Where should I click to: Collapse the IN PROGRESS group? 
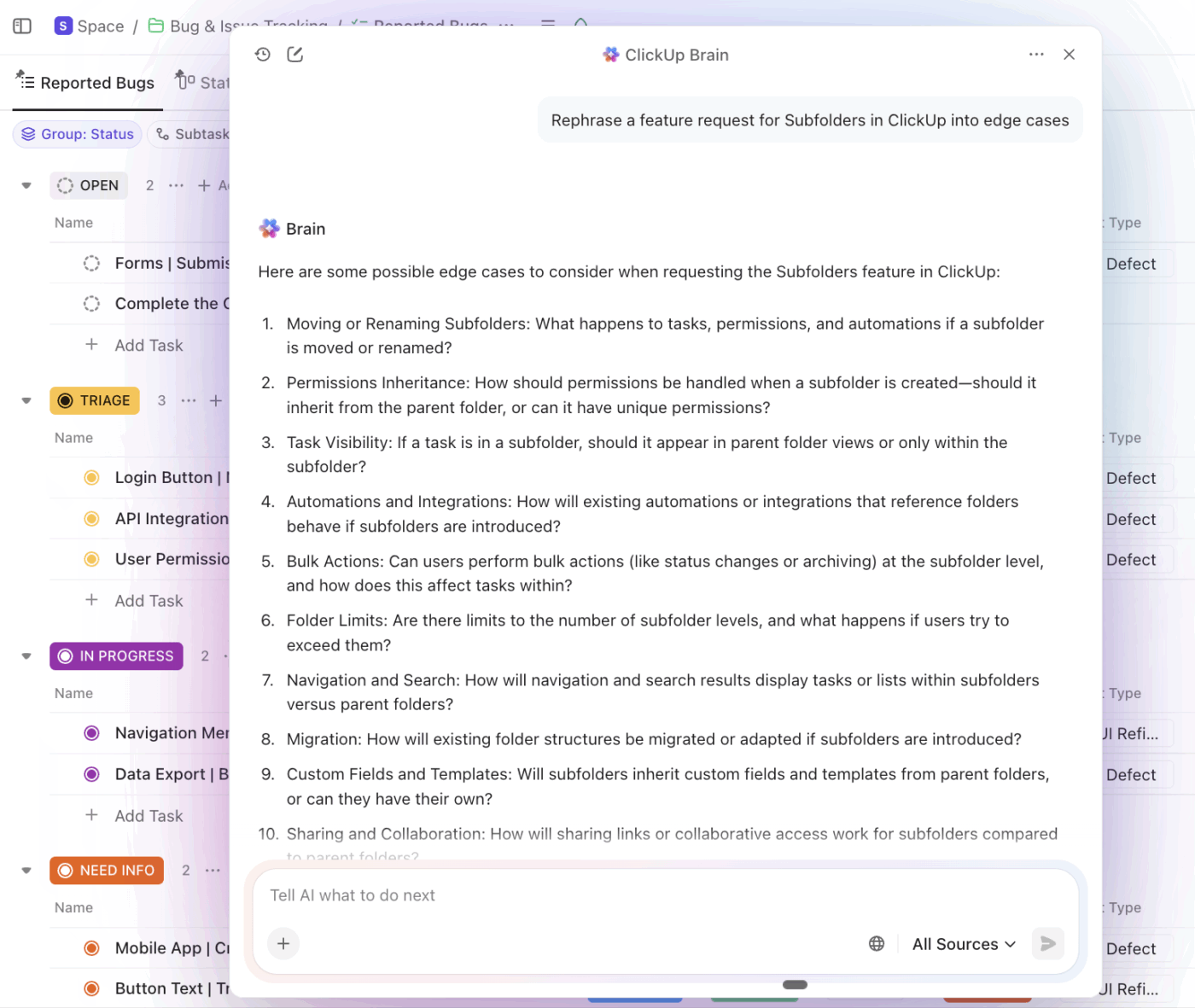[25, 655]
